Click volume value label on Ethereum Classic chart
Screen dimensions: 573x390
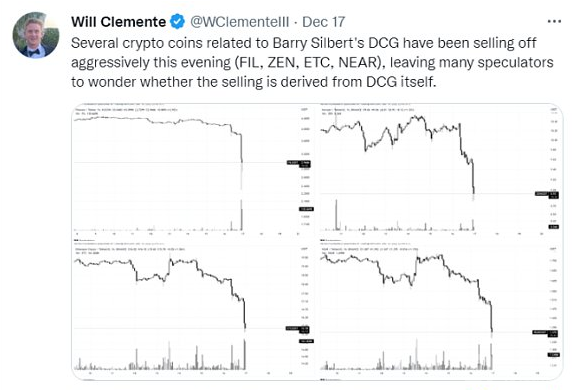click(x=306, y=341)
